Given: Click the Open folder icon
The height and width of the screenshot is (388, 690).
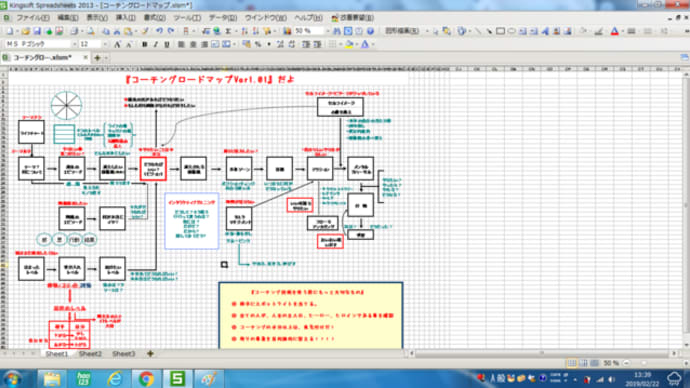Looking at the screenshot, I should 26,31.
